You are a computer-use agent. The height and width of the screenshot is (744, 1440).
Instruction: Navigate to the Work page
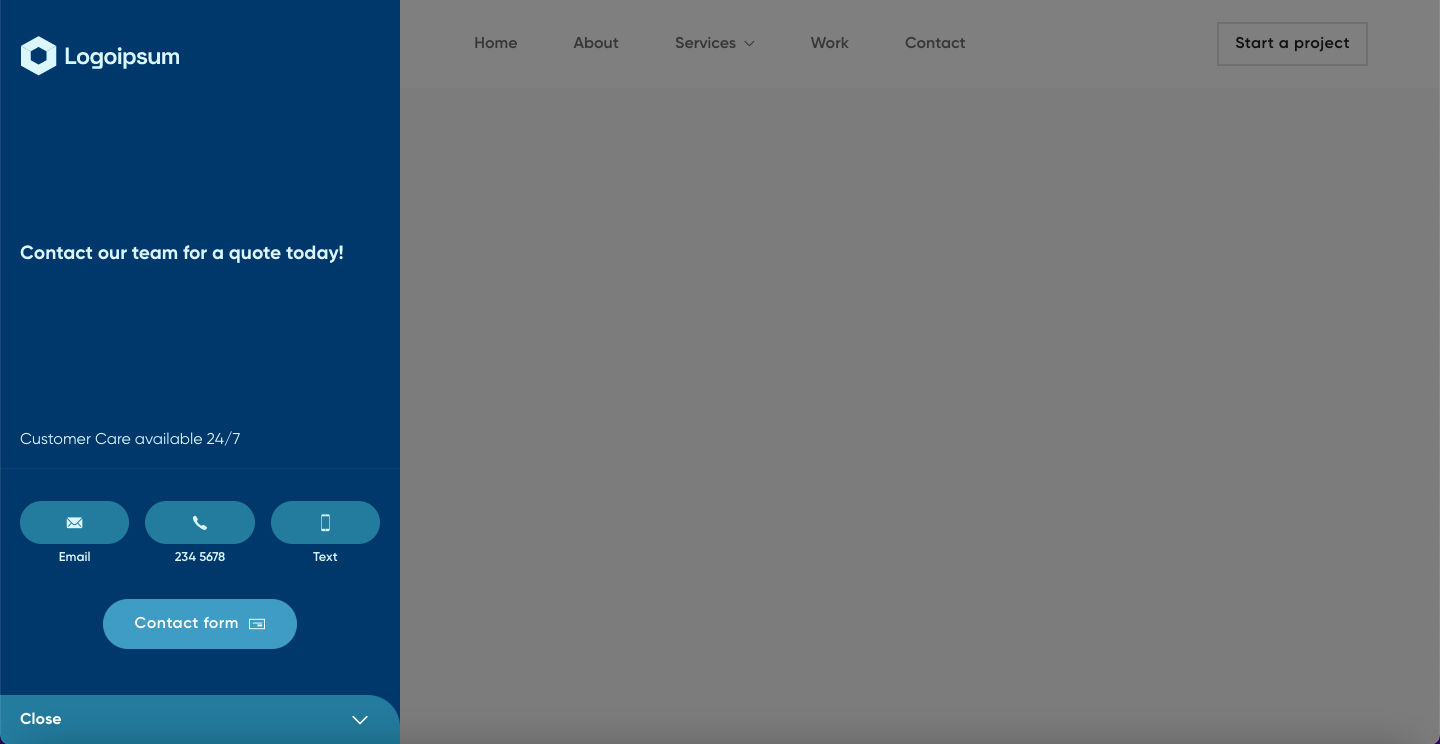pos(829,43)
